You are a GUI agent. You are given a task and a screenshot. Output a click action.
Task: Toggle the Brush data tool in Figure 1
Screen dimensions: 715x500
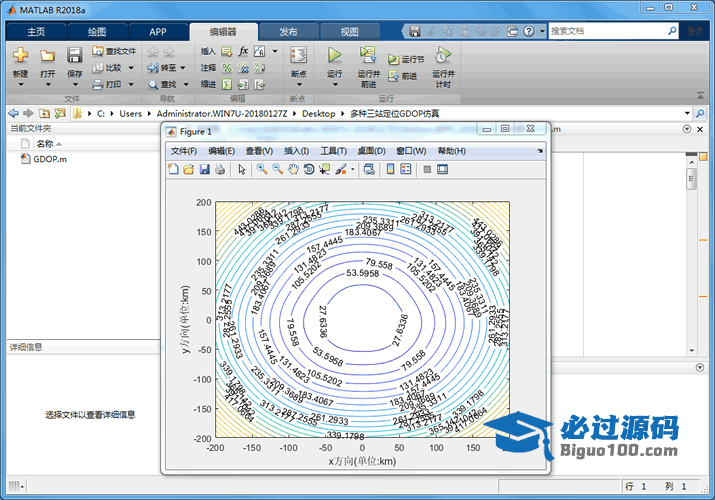tap(341, 170)
